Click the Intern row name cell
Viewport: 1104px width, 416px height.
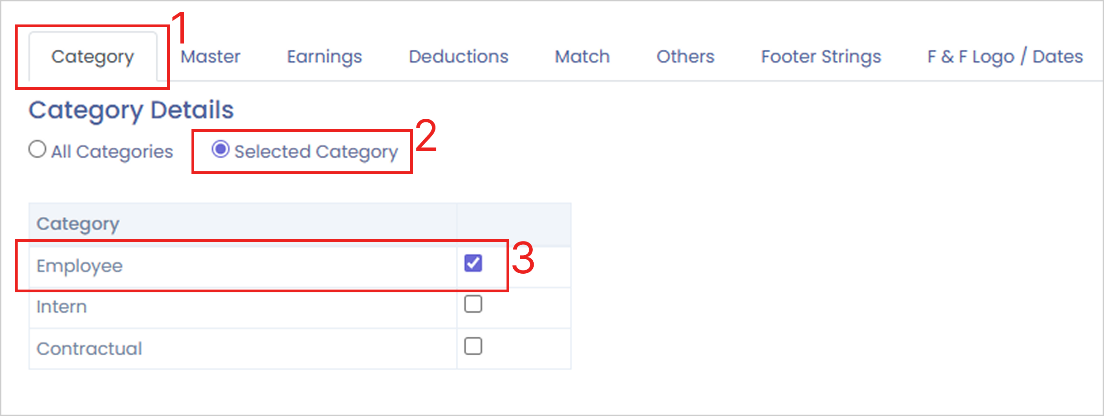pyautogui.click(x=62, y=307)
